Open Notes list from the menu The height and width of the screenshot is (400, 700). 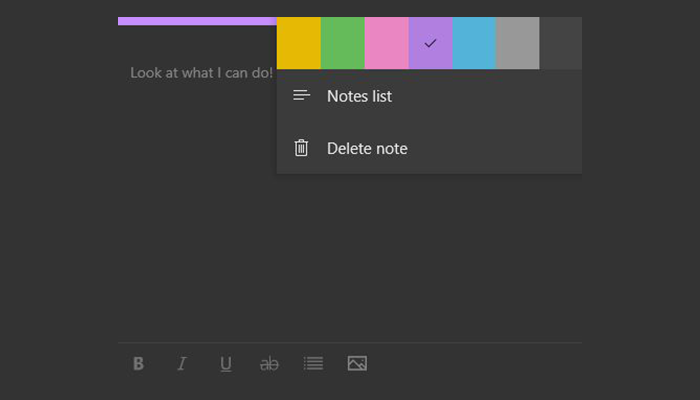tap(429, 96)
